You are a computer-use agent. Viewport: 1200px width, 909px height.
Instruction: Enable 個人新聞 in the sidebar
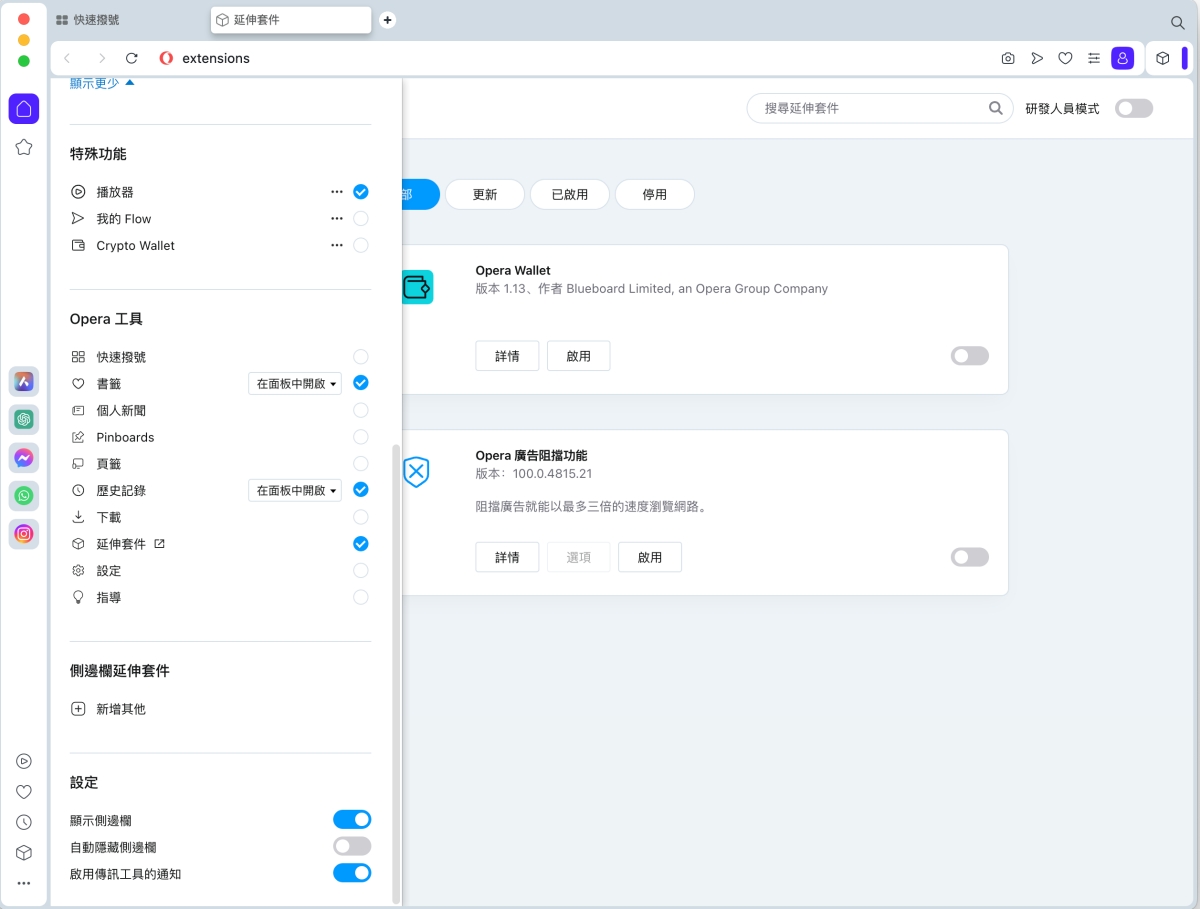tap(361, 410)
